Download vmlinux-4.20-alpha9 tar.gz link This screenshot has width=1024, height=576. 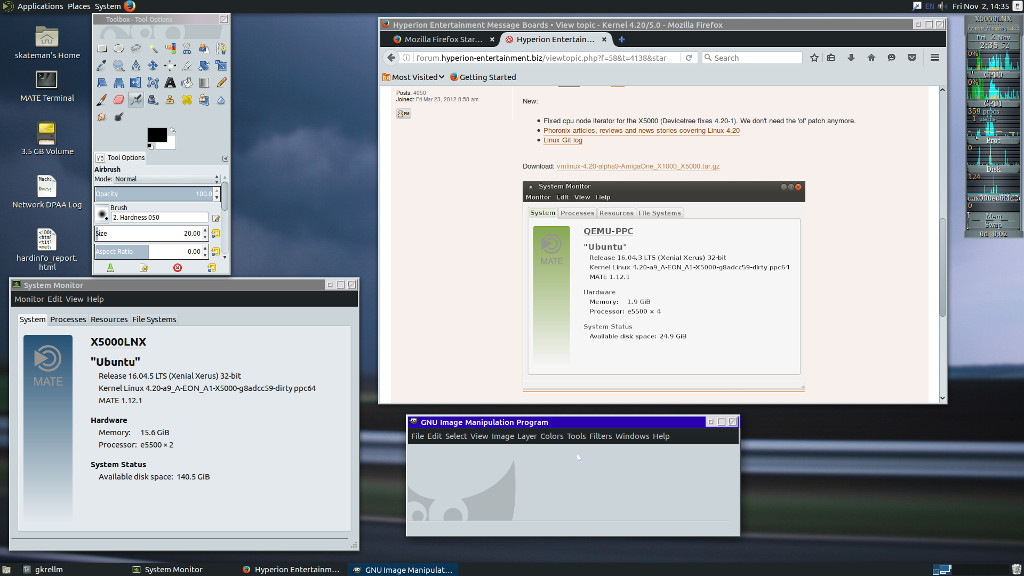click(638, 167)
